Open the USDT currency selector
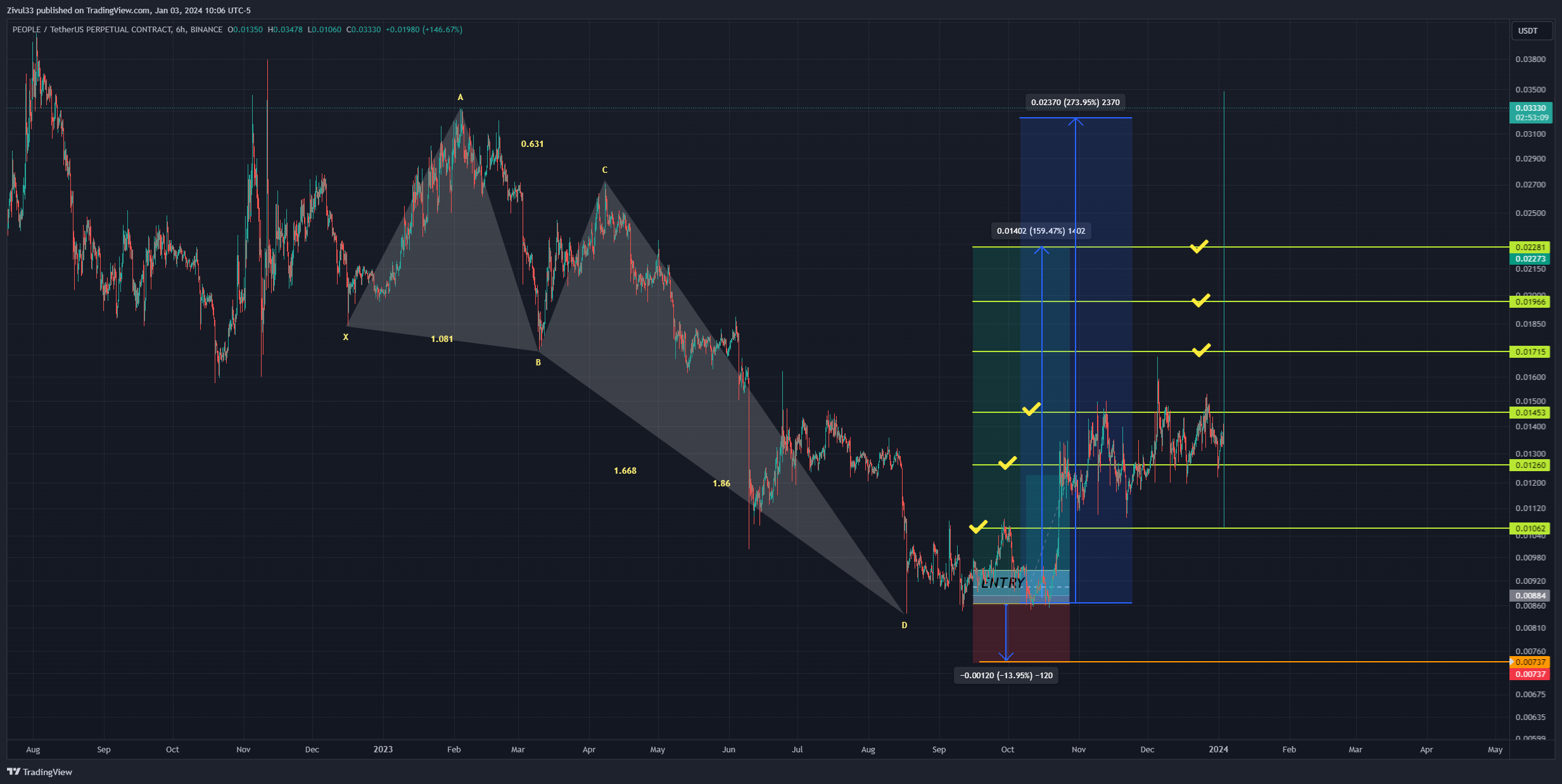The height and width of the screenshot is (784, 1562). point(1532,30)
